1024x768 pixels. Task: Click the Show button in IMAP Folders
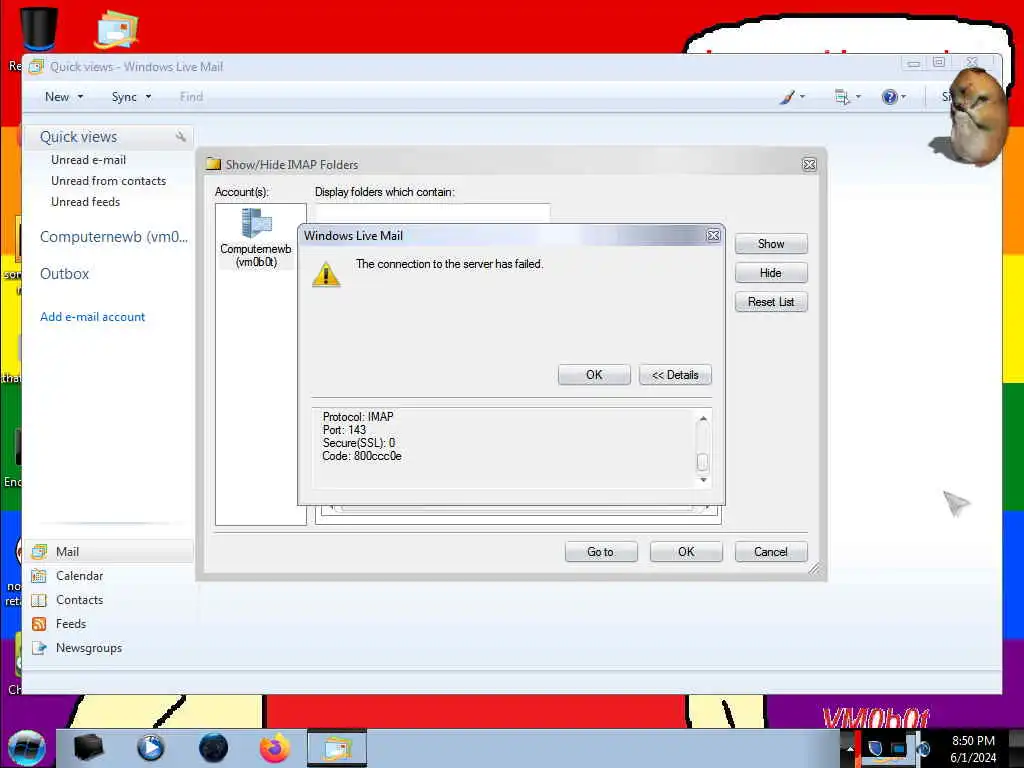[x=771, y=244]
